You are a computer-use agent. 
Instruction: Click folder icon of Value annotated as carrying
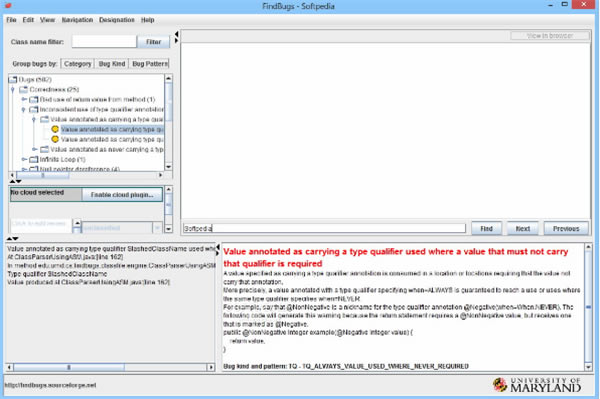click(45, 119)
